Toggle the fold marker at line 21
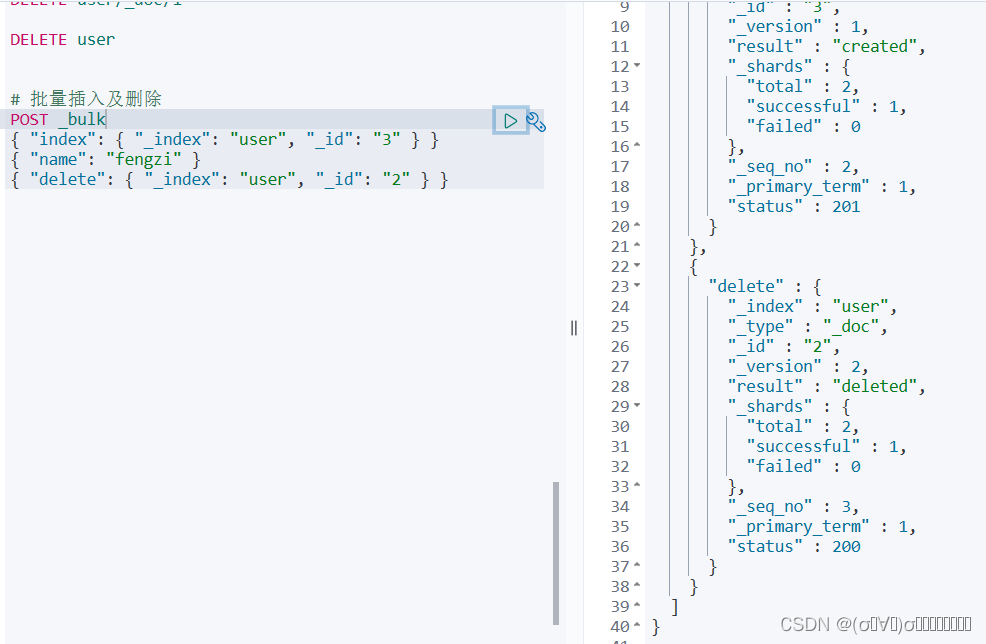986x644 pixels. pos(637,245)
